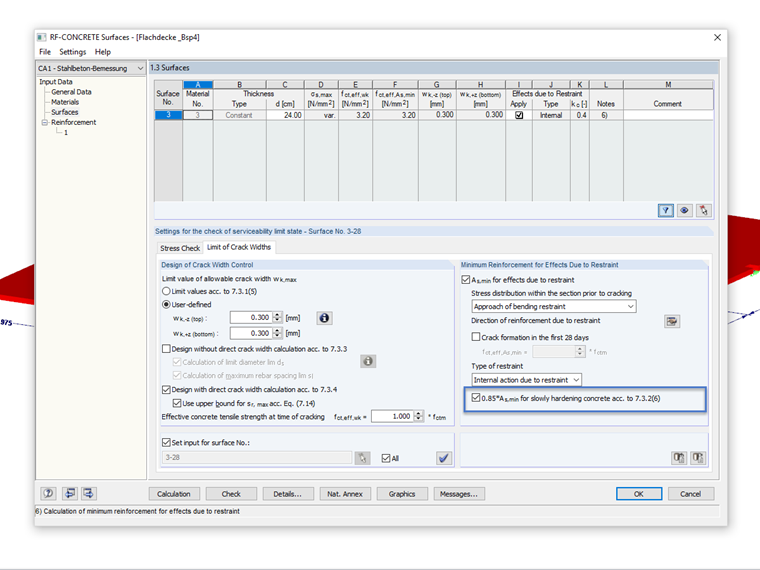Apply input with the blue checkmark icon
This screenshot has height=570, width=760.
pyautogui.click(x=443, y=458)
